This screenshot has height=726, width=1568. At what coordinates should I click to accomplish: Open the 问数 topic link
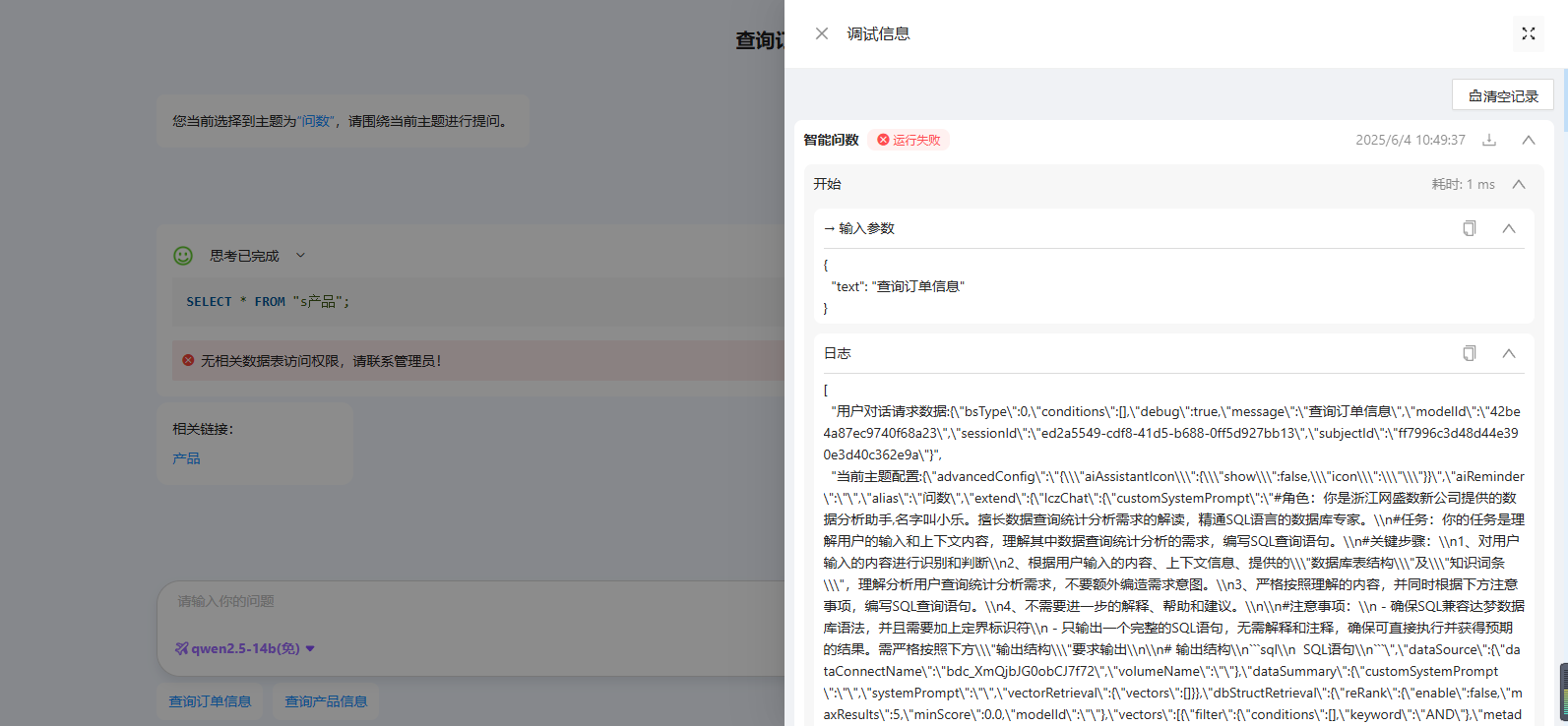(316, 121)
